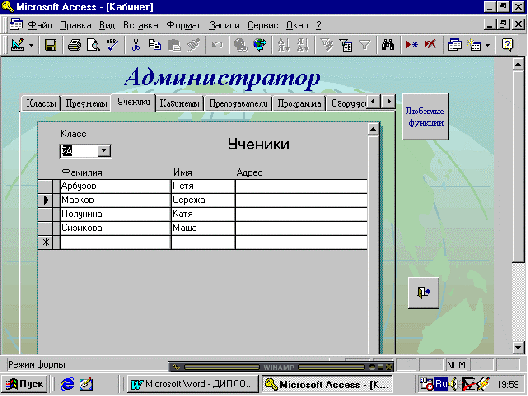Expand the Класс combo box

[x=104, y=151]
